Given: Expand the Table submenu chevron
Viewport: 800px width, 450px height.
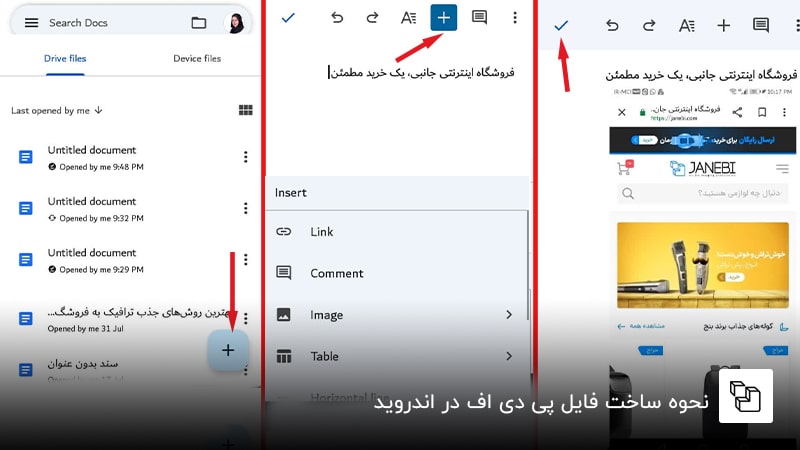Looking at the screenshot, I should [x=509, y=356].
